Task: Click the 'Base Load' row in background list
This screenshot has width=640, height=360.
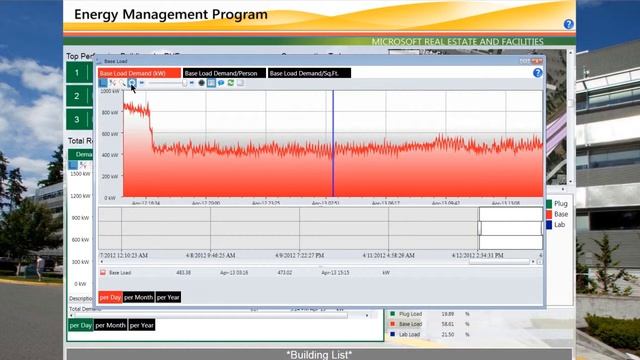Action: click(430, 324)
